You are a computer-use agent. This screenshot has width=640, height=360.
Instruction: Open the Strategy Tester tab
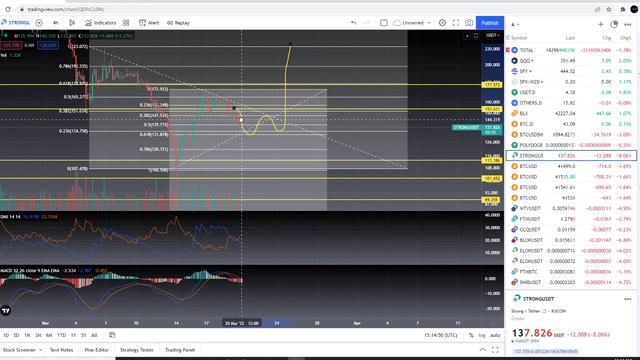point(137,350)
